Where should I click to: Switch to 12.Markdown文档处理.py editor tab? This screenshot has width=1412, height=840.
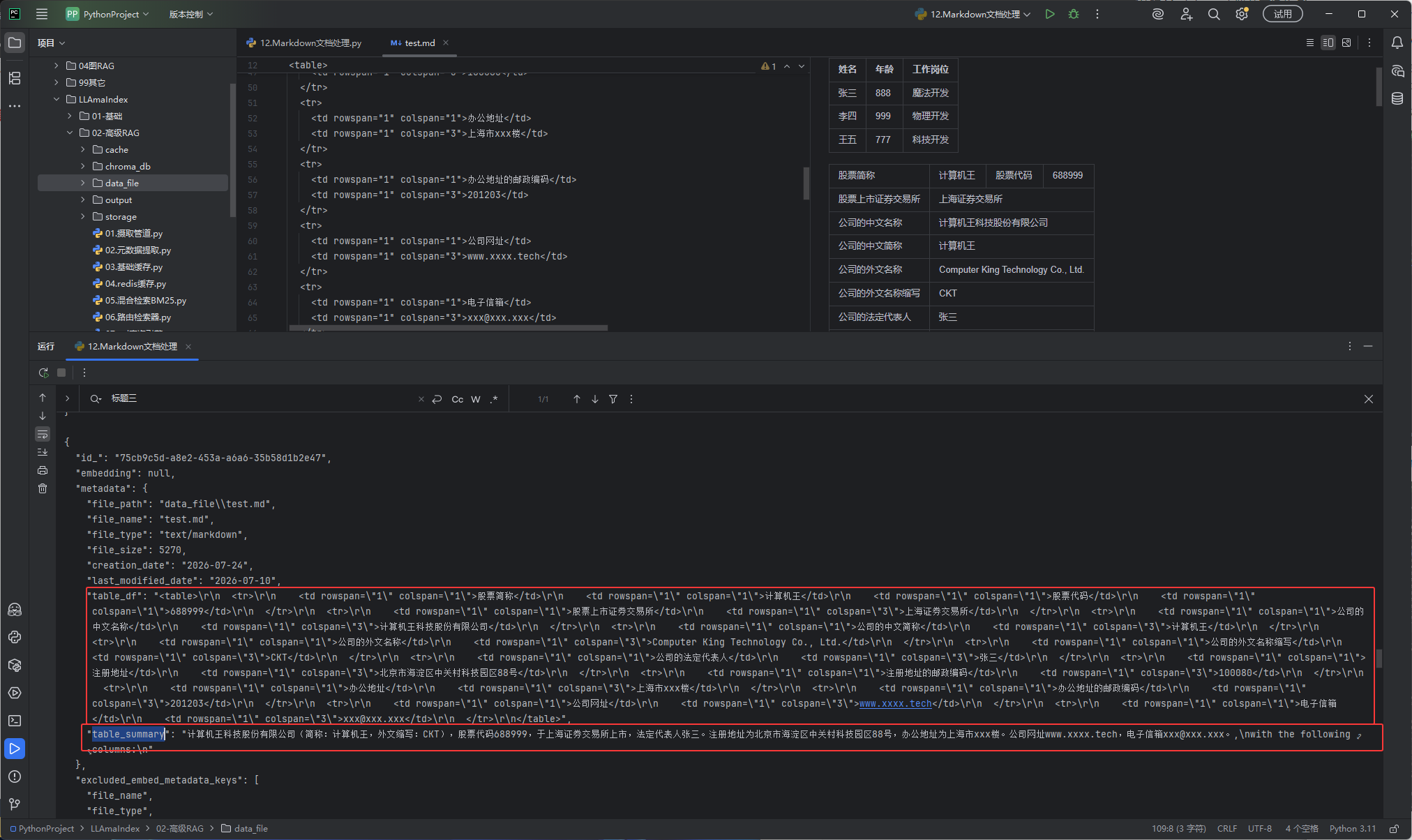304,43
